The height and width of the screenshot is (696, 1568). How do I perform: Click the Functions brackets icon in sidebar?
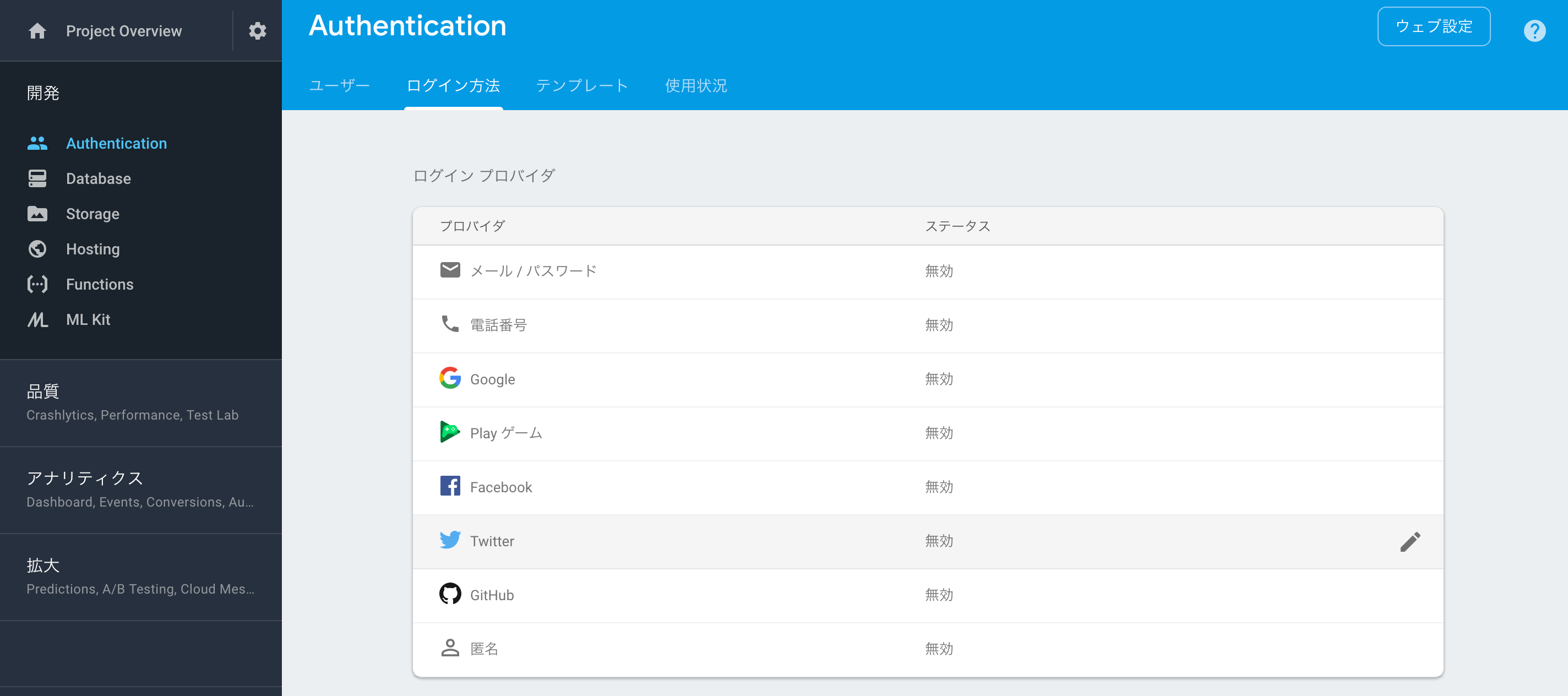point(37,284)
